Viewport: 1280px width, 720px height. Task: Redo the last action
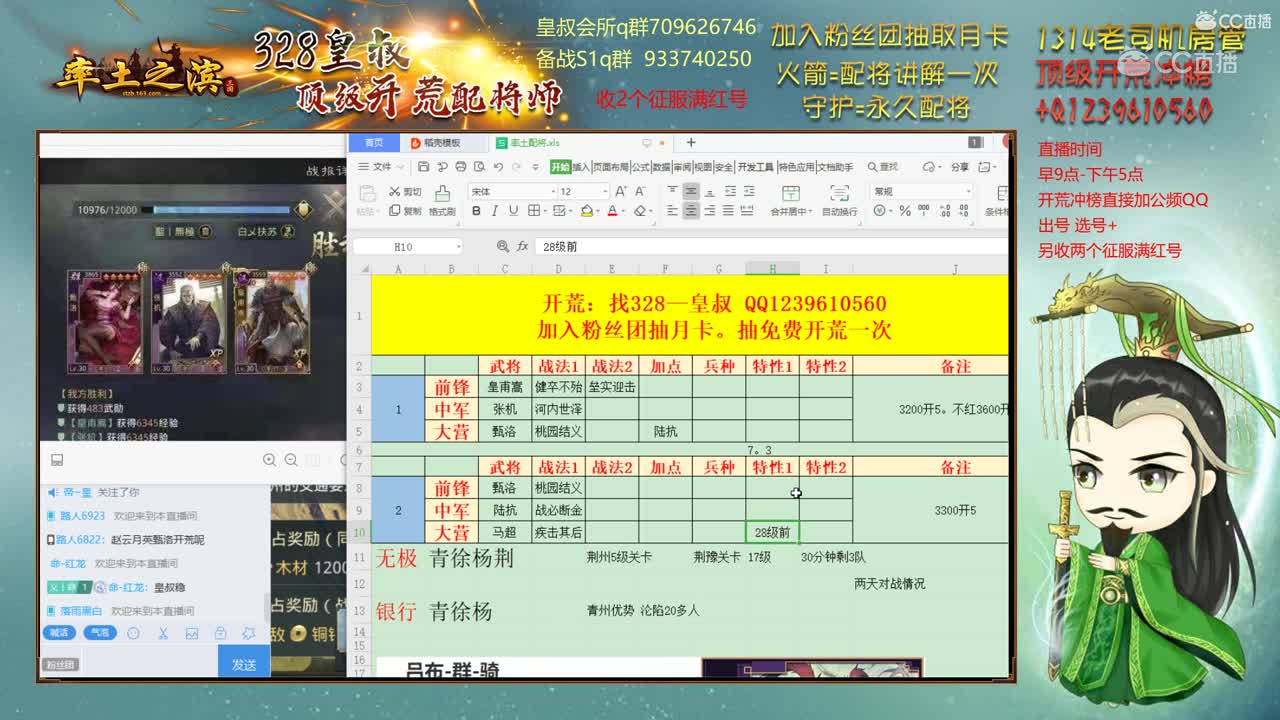[517, 167]
